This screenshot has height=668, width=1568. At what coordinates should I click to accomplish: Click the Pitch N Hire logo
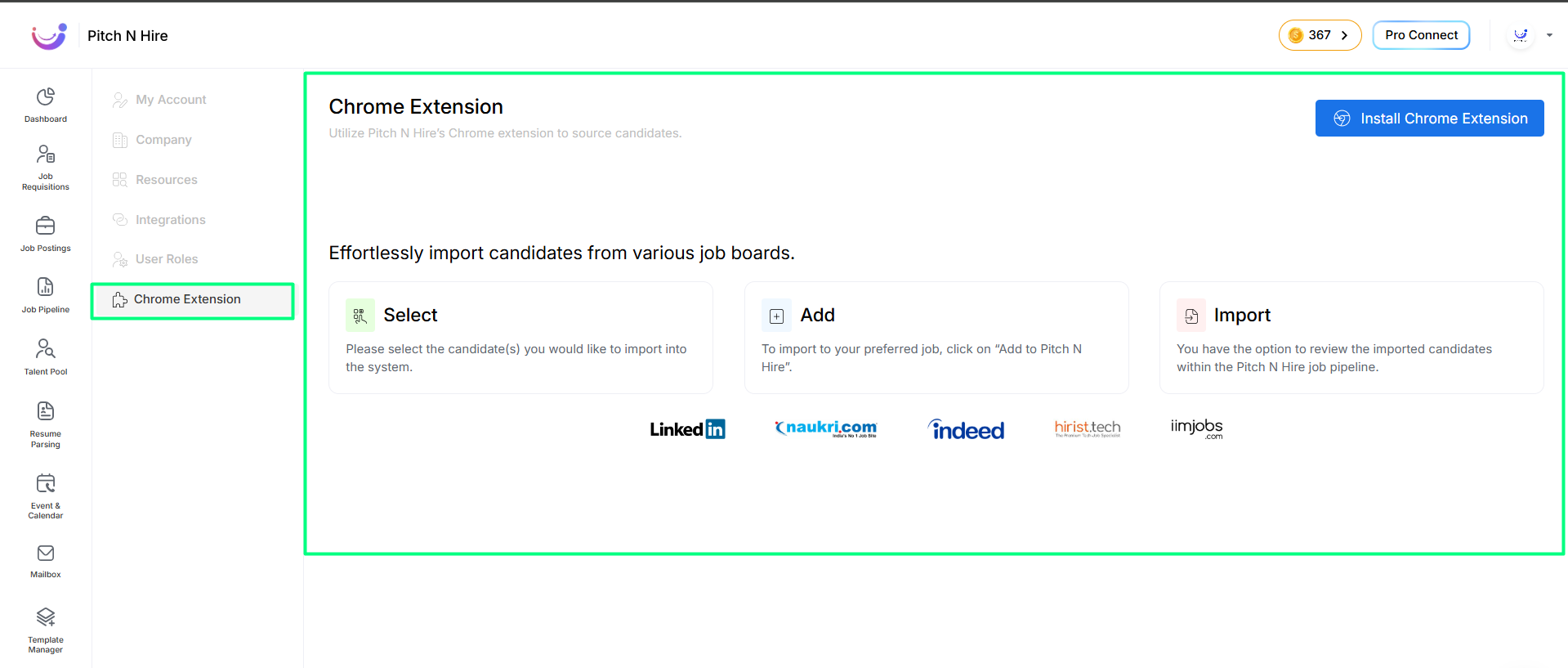[49, 36]
